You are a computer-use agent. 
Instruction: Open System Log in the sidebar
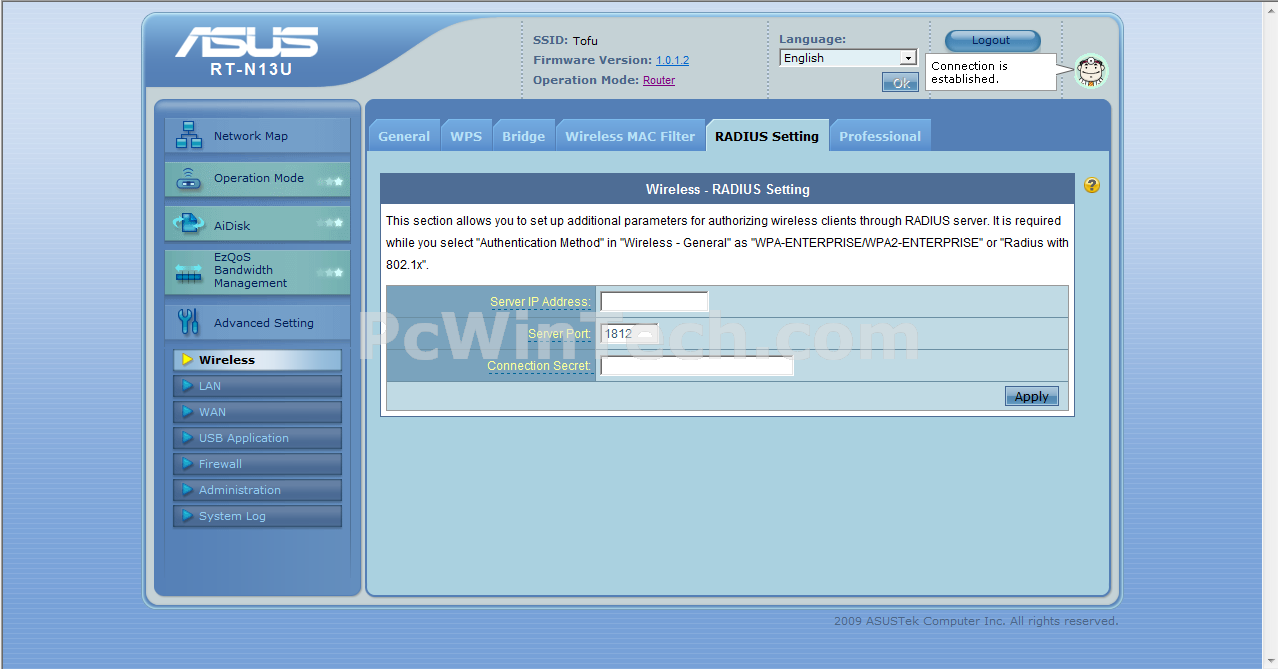point(258,516)
